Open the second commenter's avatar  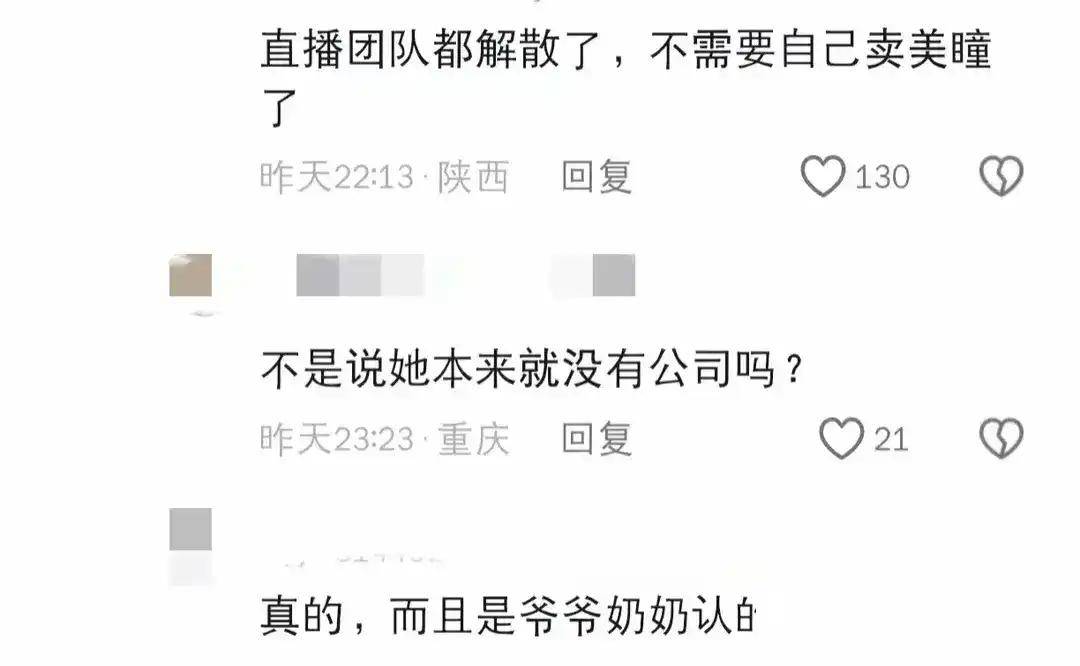190,275
